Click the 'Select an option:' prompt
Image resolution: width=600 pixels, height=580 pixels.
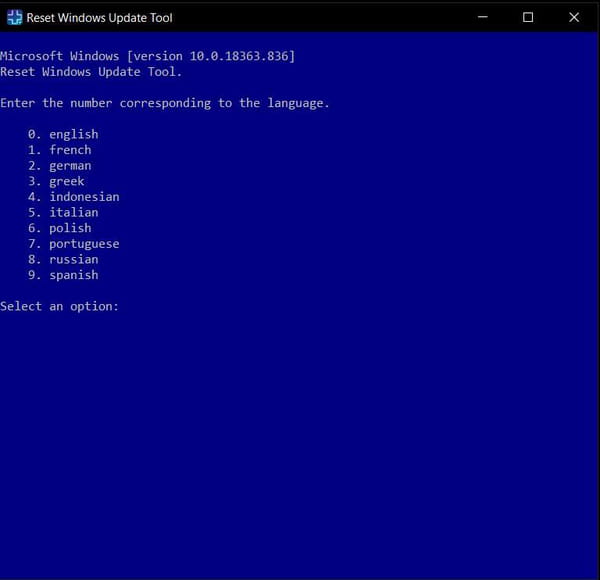(60, 306)
